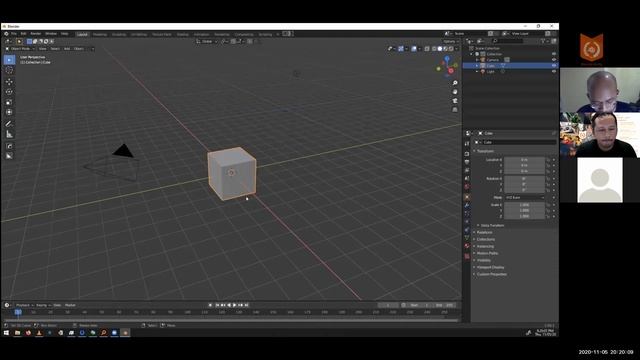Expand the Custom Properties panel
The image size is (640, 360).
490,274
